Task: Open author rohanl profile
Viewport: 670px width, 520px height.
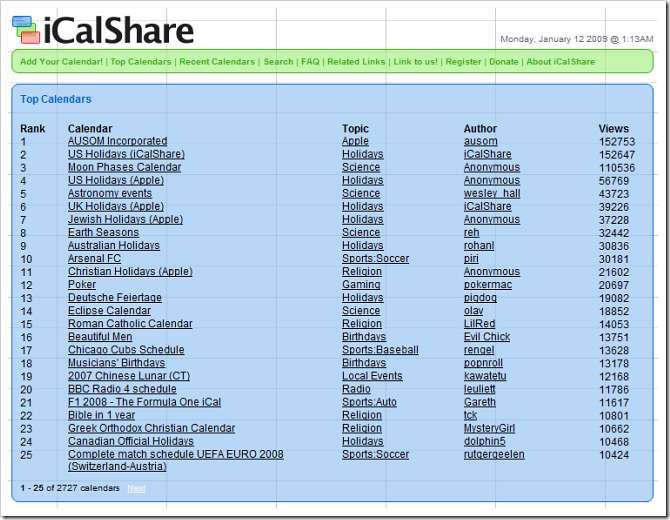Action: pos(479,245)
